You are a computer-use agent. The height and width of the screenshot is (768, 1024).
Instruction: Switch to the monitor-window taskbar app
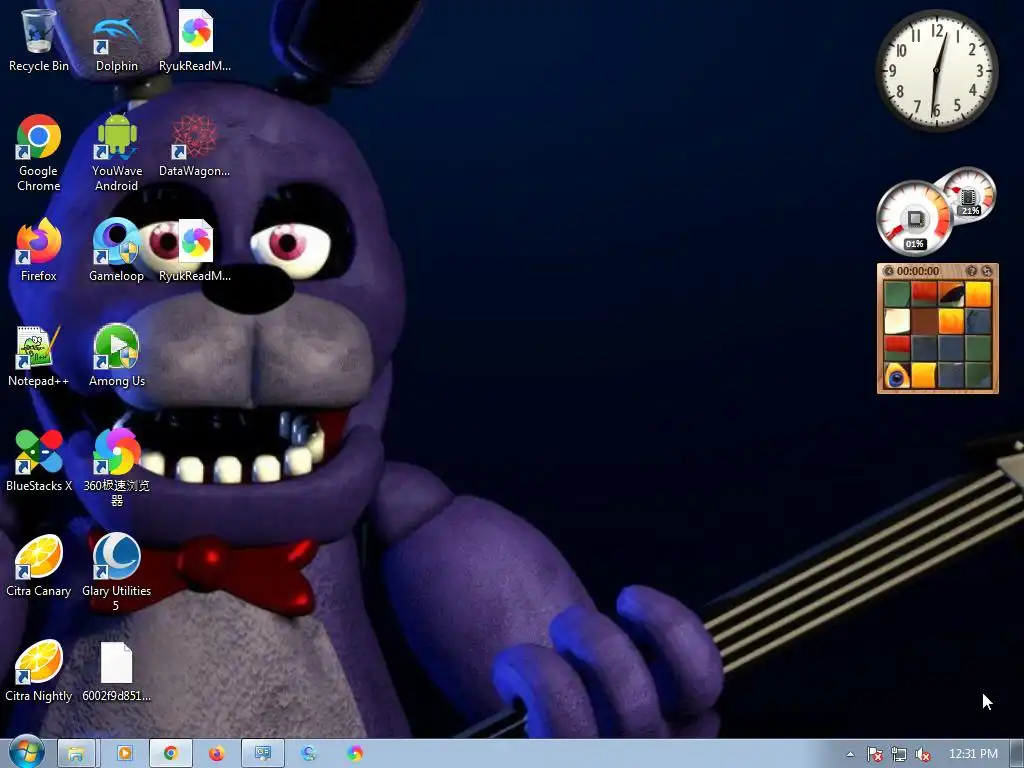coord(263,754)
